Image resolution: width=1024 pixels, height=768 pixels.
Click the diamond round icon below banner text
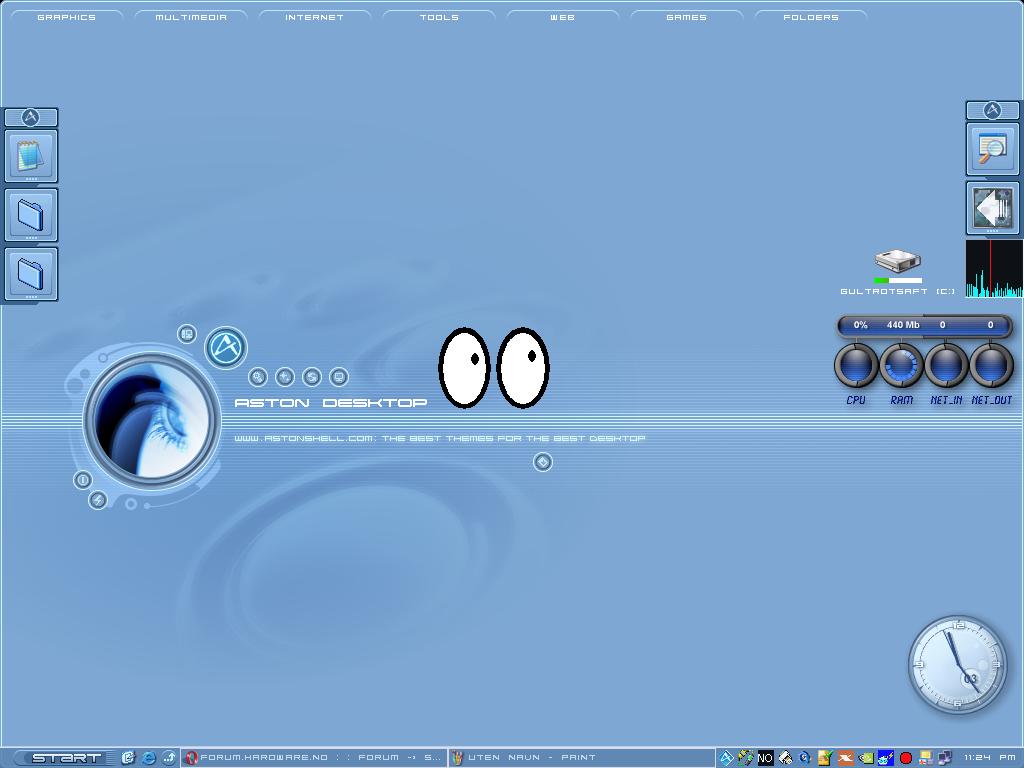click(543, 462)
